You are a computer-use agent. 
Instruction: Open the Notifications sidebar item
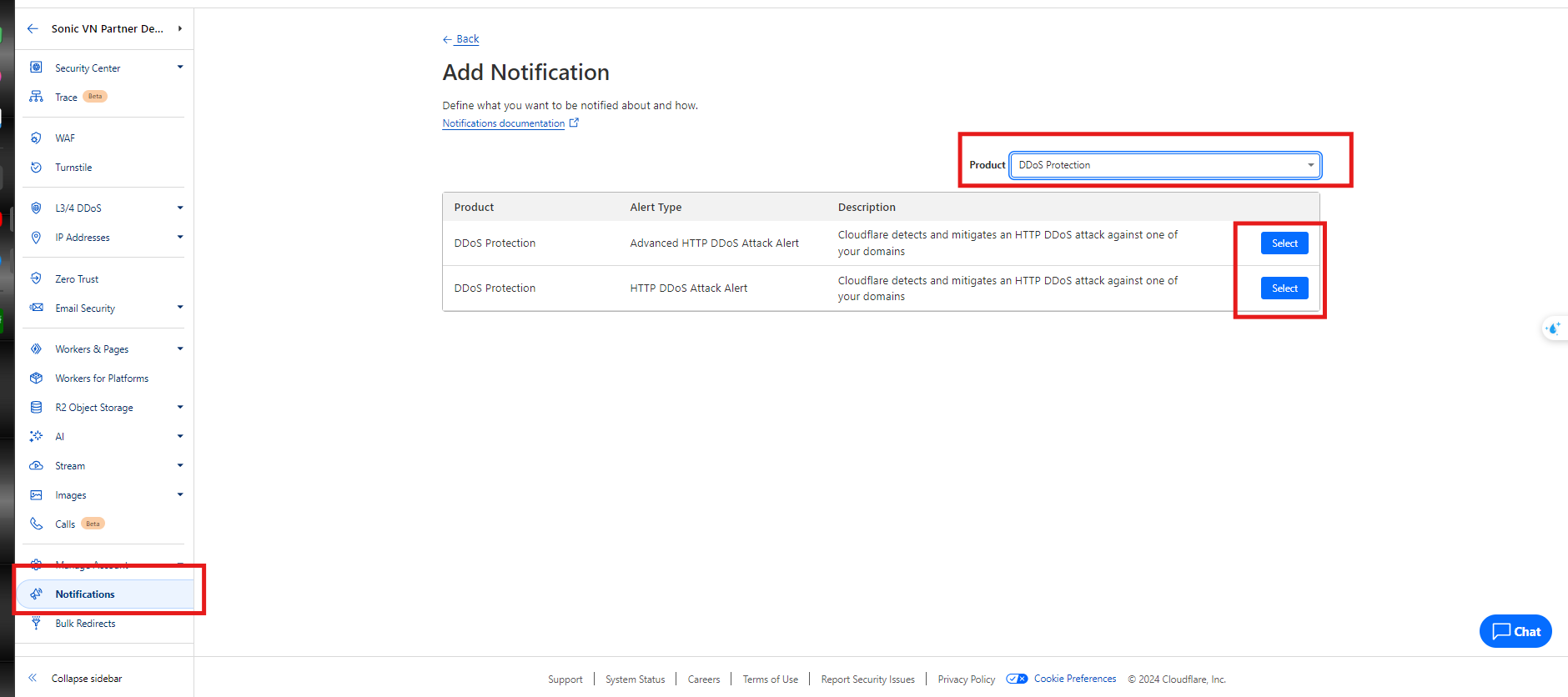[85, 594]
